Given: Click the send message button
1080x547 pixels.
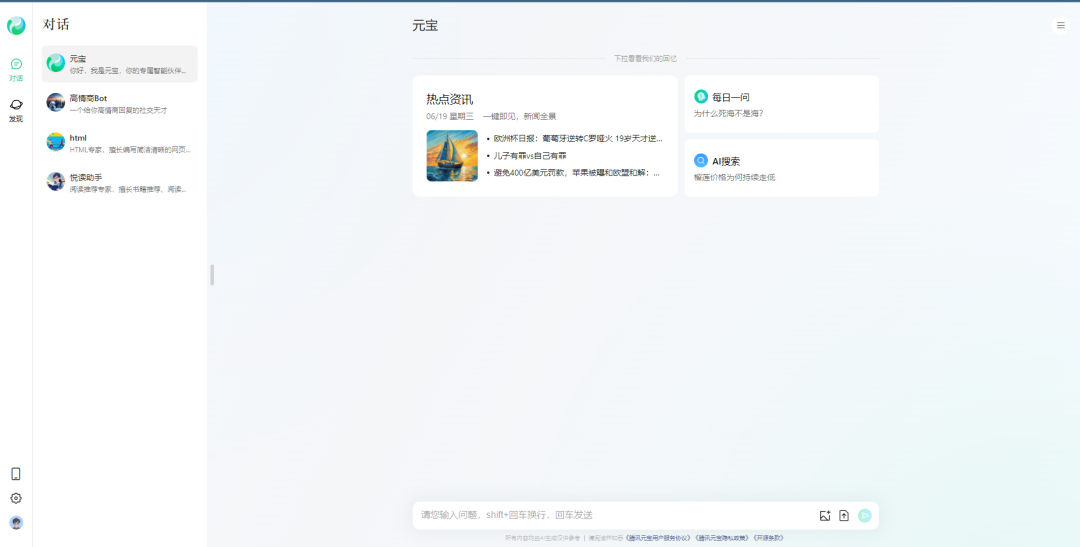Looking at the screenshot, I should coord(864,515).
